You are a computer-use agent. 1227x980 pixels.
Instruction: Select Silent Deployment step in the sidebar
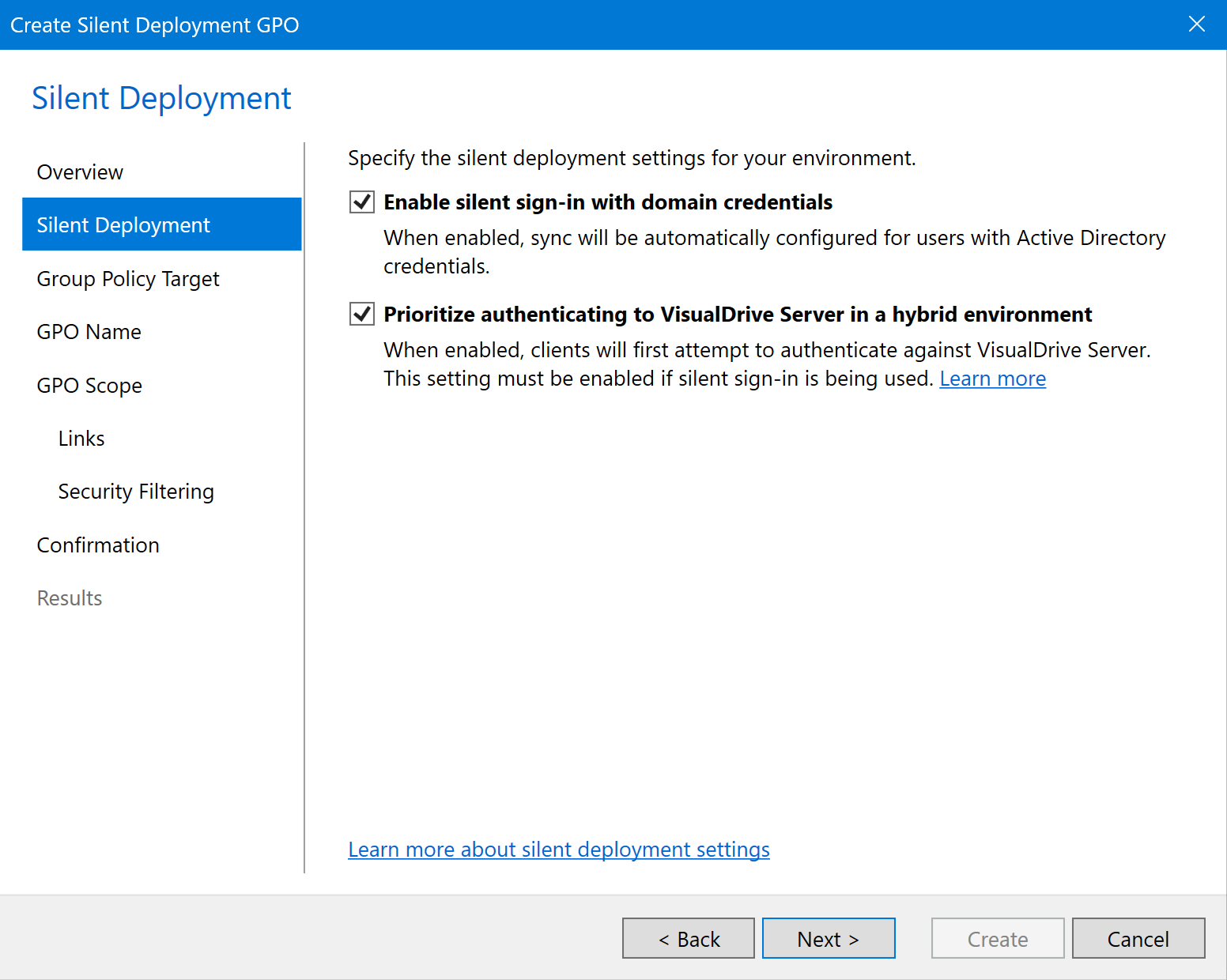[123, 225]
